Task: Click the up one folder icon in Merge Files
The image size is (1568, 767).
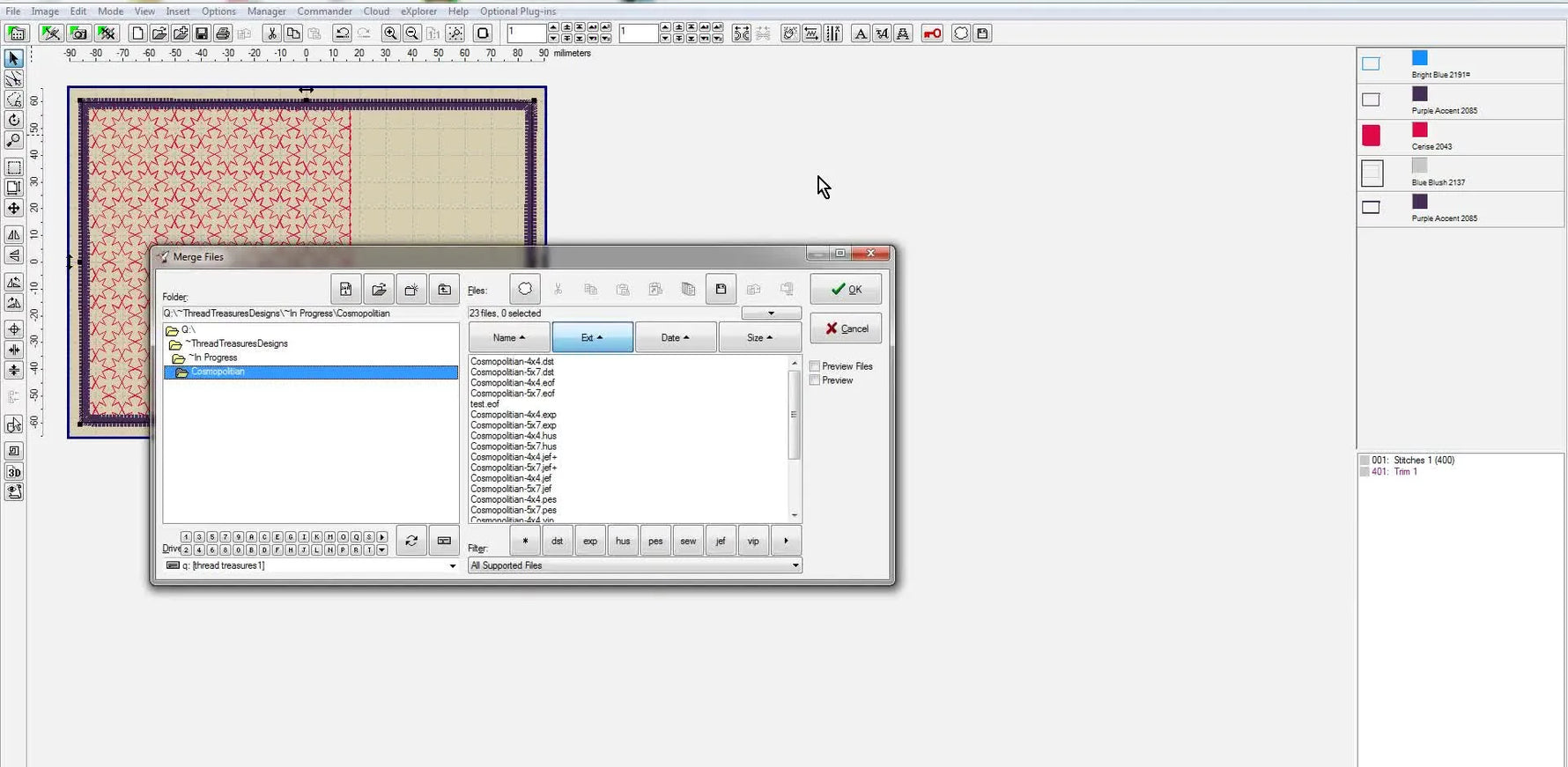Action: [x=444, y=290]
